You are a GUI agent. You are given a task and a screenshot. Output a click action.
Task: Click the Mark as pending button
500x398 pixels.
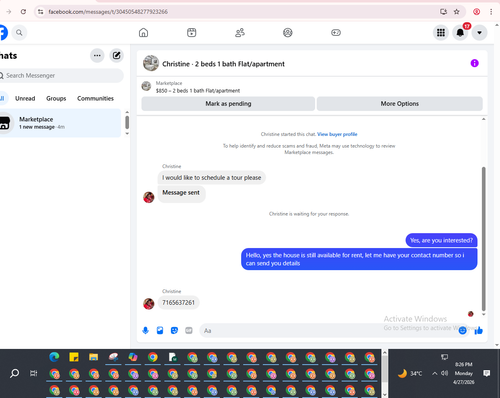tap(228, 104)
